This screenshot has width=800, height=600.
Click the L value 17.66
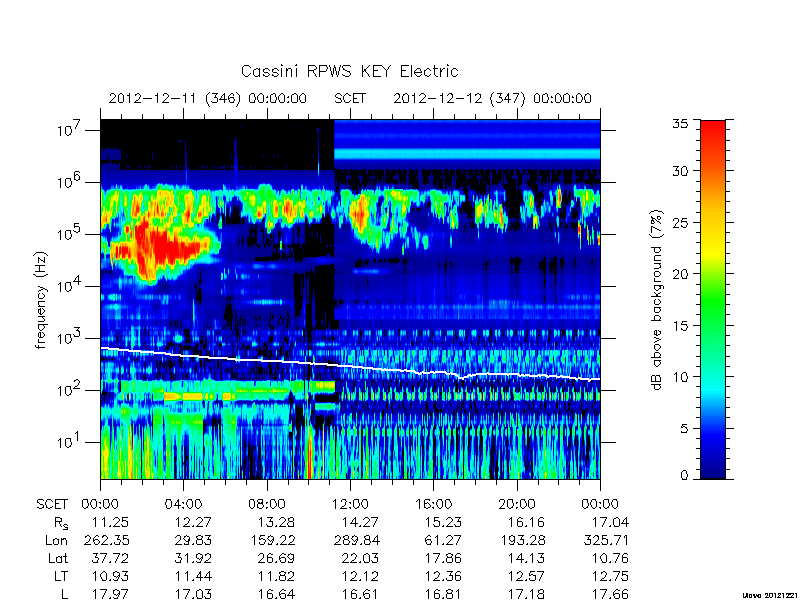(x=610, y=594)
